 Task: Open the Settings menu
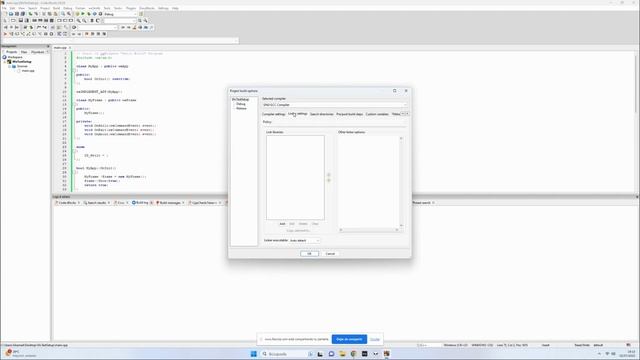[x=163, y=8]
